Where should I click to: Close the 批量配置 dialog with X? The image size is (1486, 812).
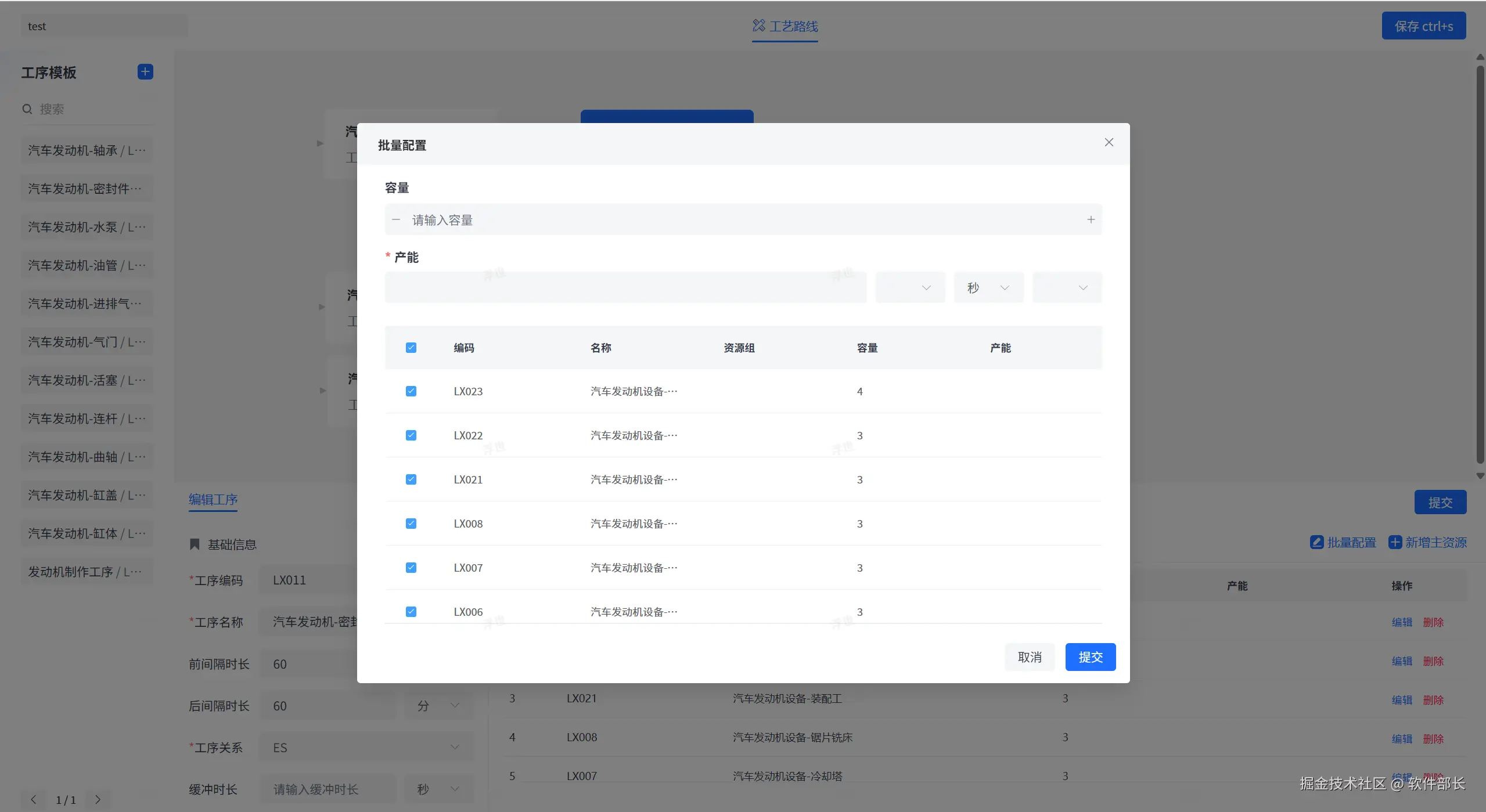[1109, 142]
